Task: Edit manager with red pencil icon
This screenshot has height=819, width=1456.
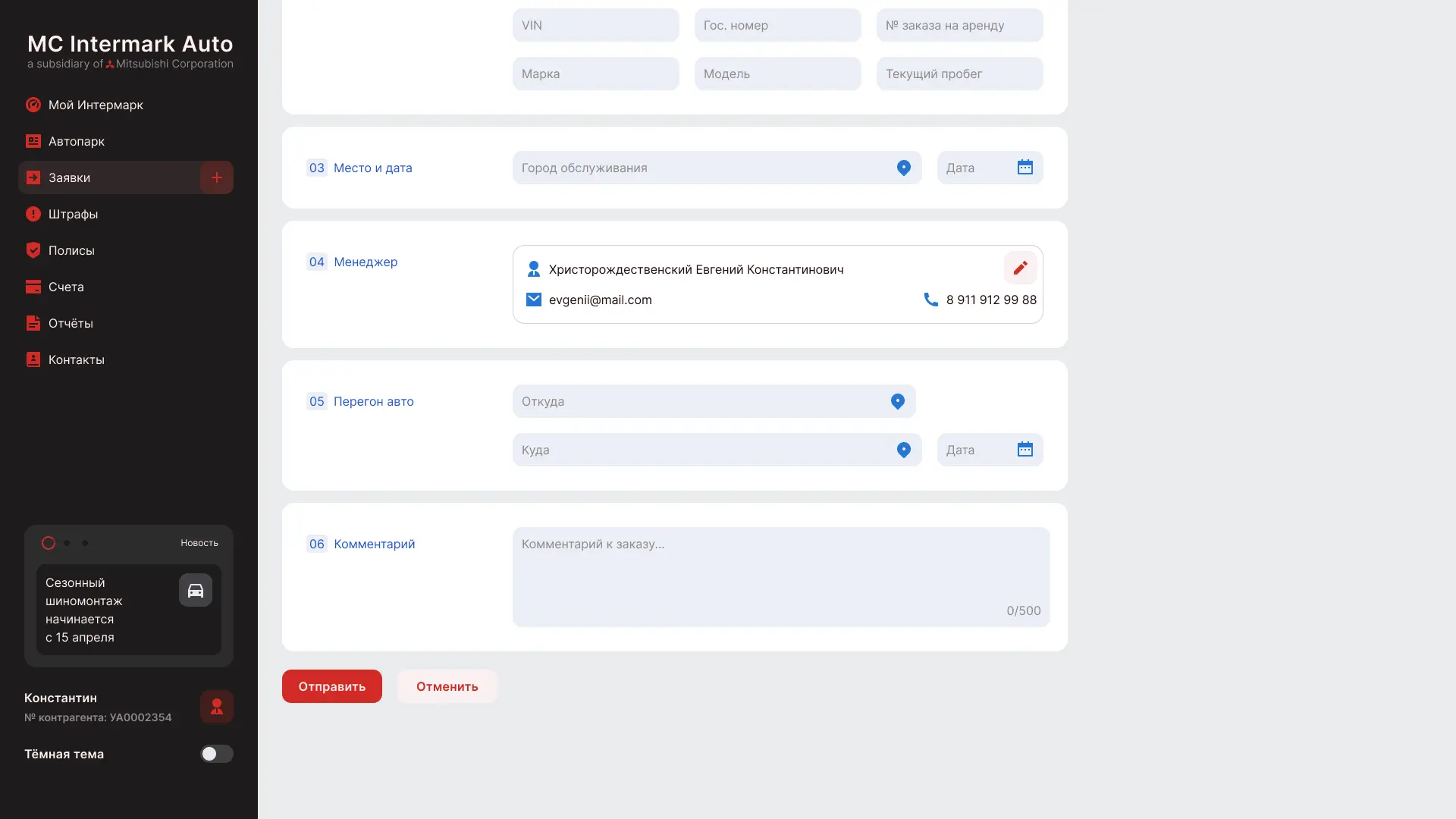Action: point(1021,268)
